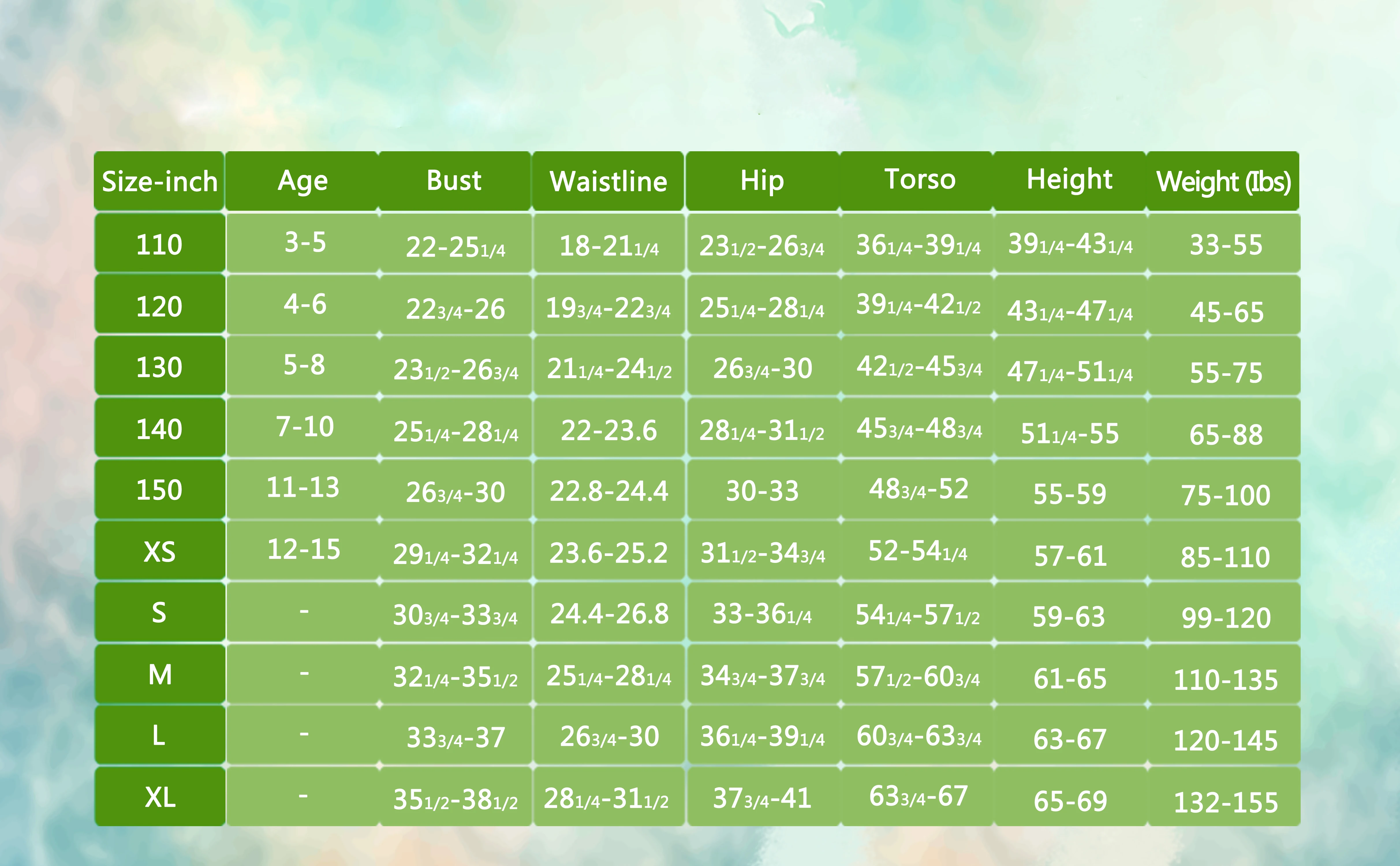The width and height of the screenshot is (1400, 866).
Task: Click the Age column header
Action: pyautogui.click(x=302, y=182)
